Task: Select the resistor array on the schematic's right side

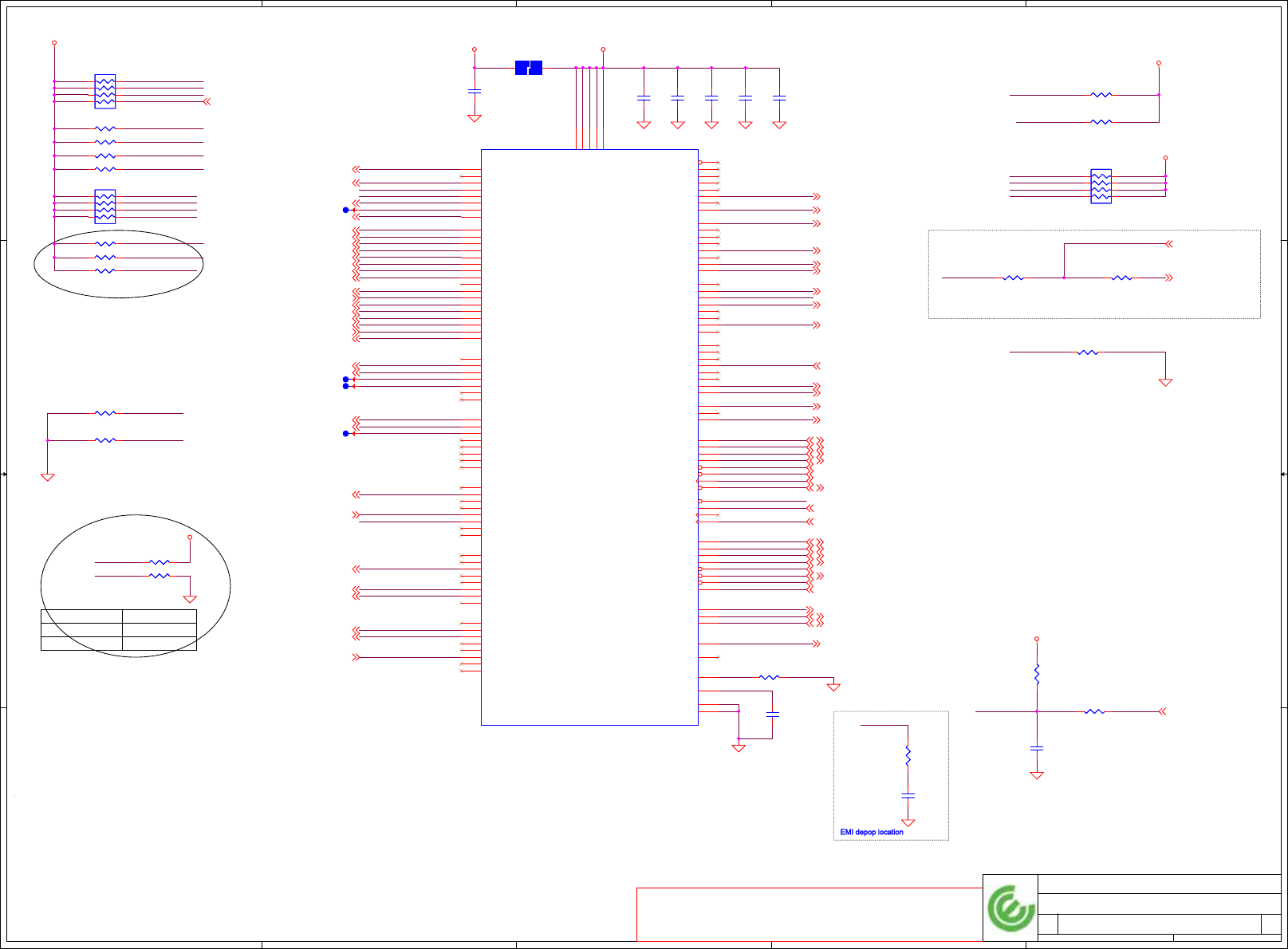Action: tap(1101, 187)
